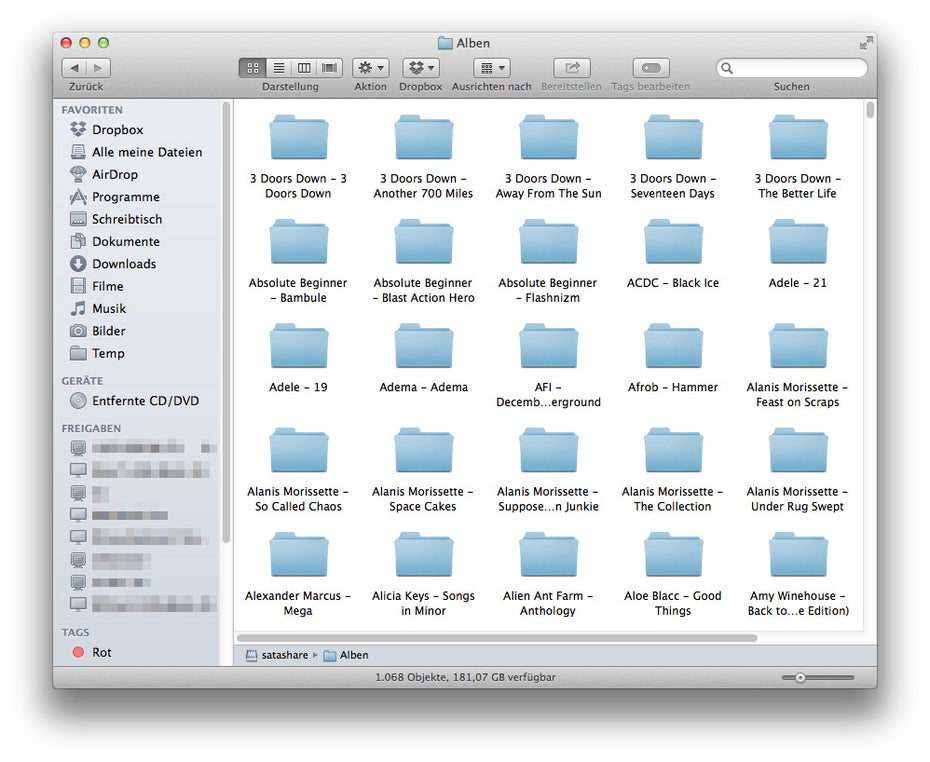930x762 pixels.
Task: Go forward with the right arrow button
Action: 98,68
